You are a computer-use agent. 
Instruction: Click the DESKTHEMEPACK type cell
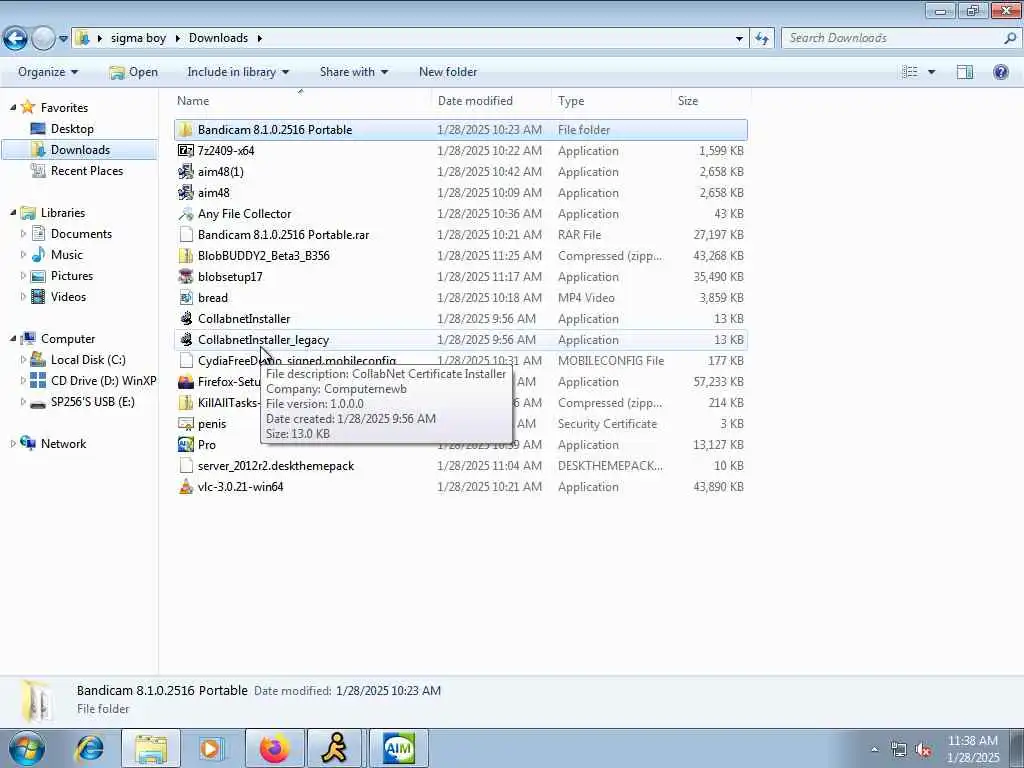[x=610, y=466]
